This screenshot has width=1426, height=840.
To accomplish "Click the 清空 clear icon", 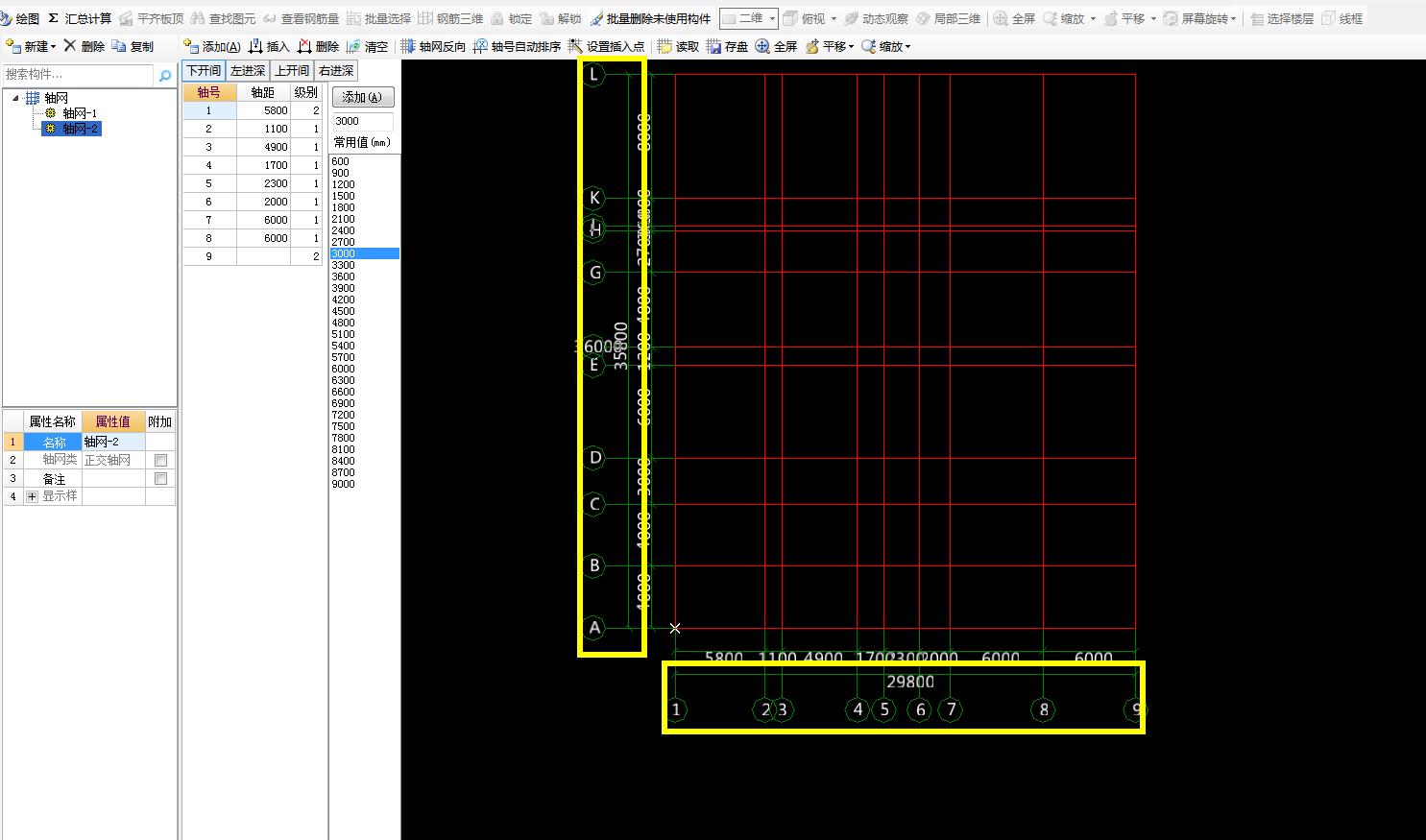I will (x=353, y=46).
